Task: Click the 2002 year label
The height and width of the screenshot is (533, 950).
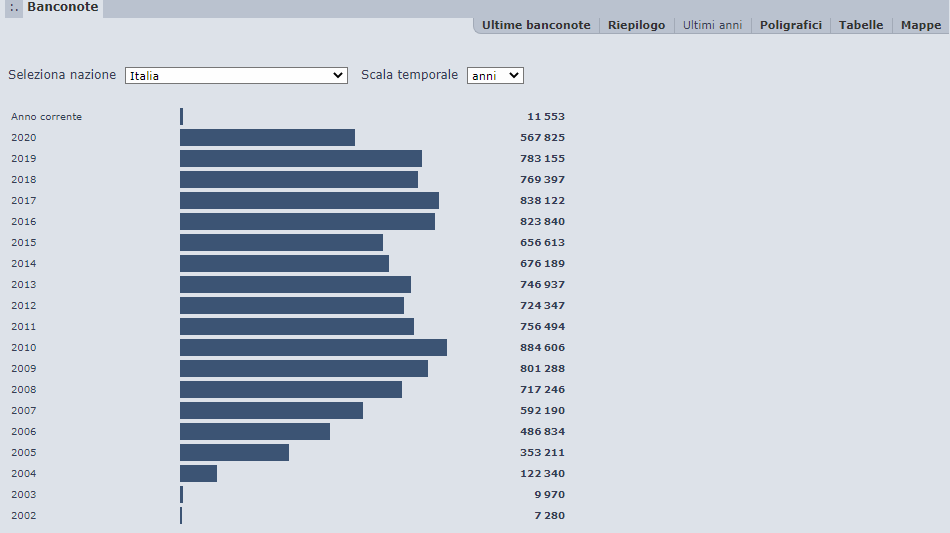Action: [23, 516]
